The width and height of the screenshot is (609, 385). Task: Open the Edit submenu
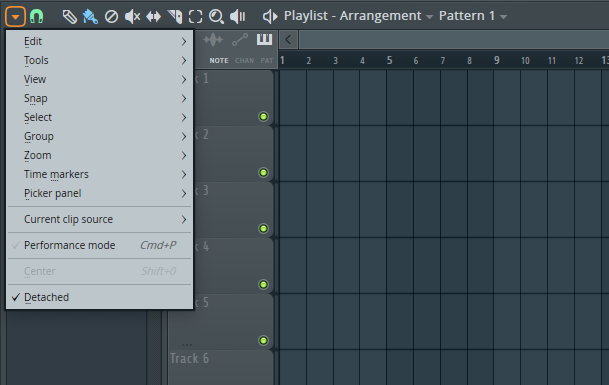pyautogui.click(x=99, y=41)
